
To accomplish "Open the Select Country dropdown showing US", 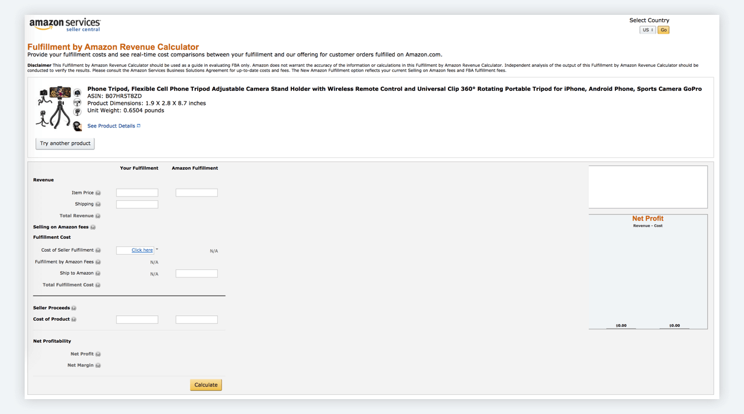I will [647, 30].
